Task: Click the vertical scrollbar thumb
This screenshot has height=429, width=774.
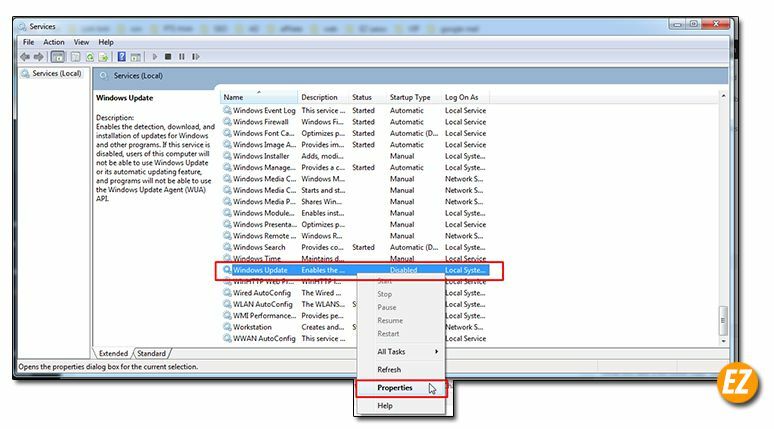Action: click(723, 321)
